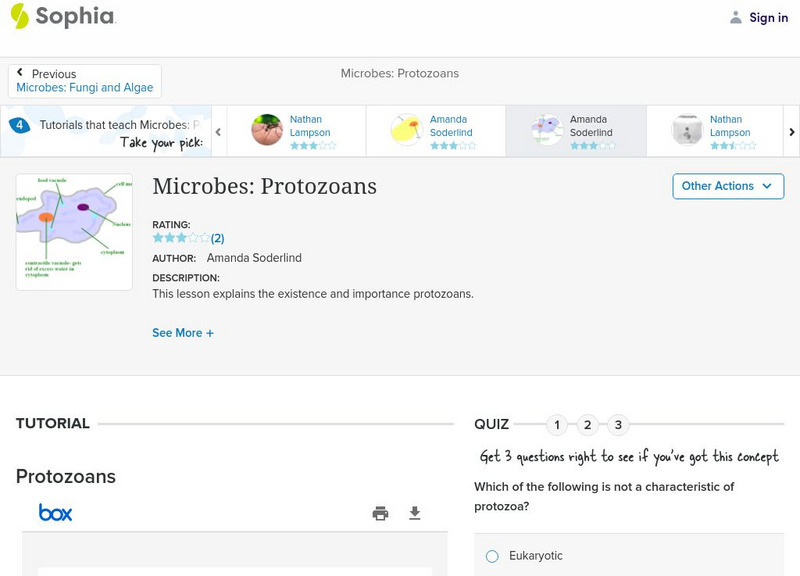The width and height of the screenshot is (800, 576).
Task: Open the Other Actions dropdown
Action: click(x=727, y=186)
